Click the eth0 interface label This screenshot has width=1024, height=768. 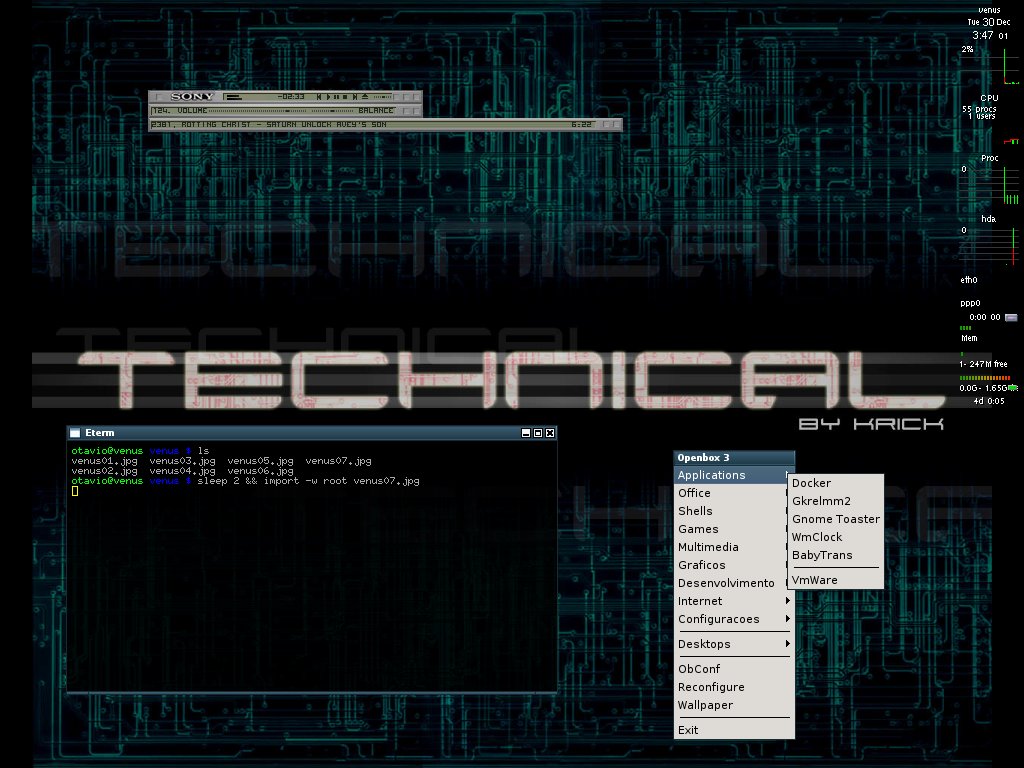(x=969, y=280)
